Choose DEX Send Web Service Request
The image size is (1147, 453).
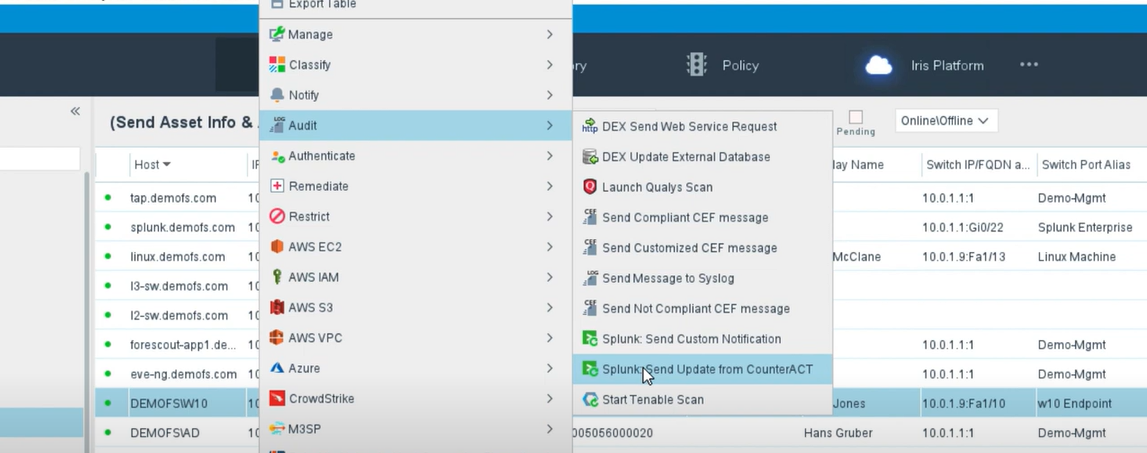point(702,127)
